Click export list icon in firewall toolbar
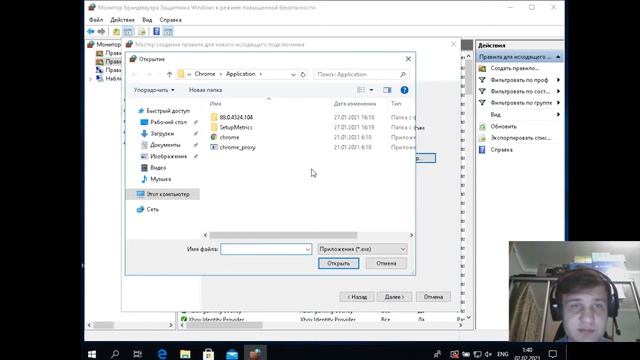This screenshot has width=640, height=360. [x=142, y=31]
